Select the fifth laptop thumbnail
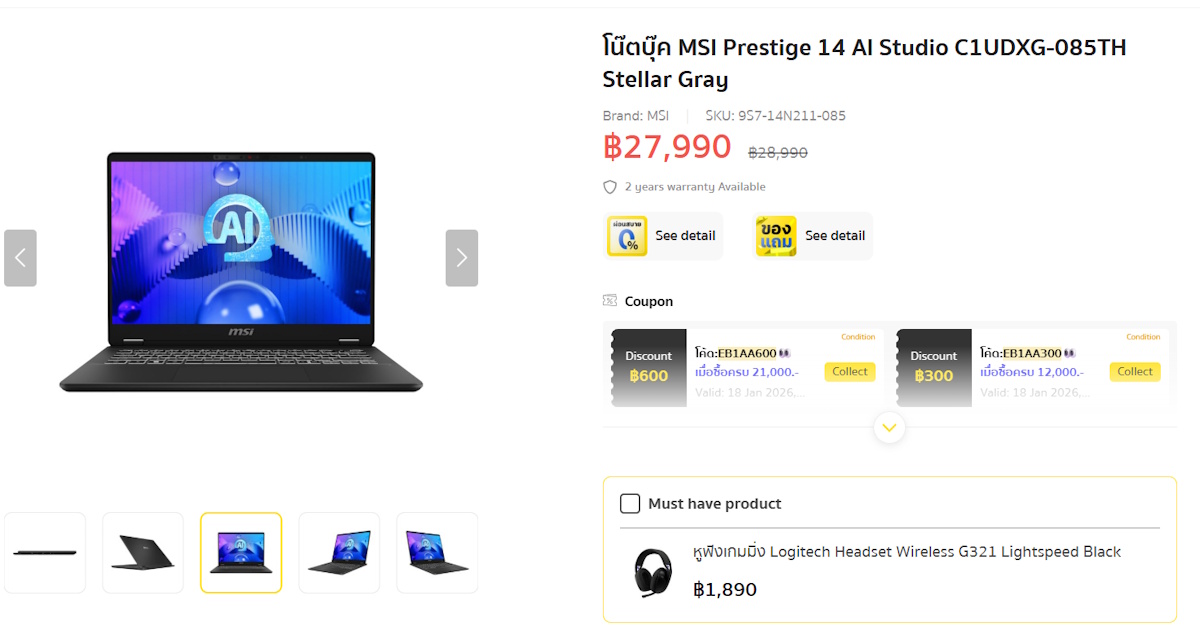The image size is (1200, 644). 437,552
